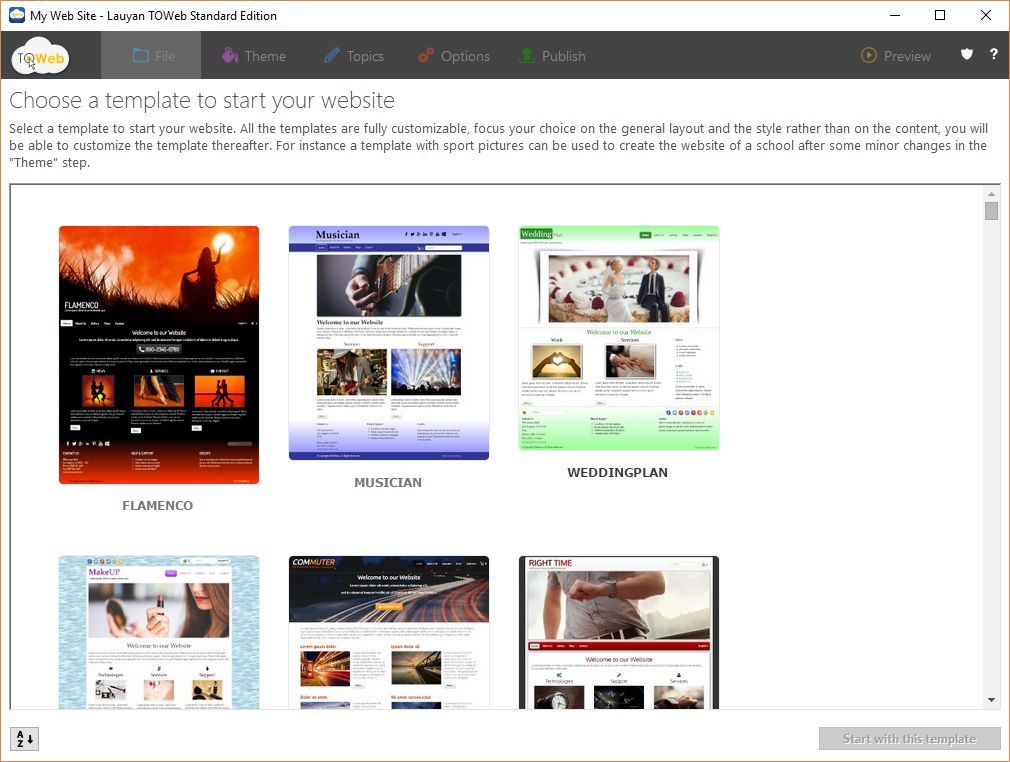Close the TOWeb window
1010x762 pixels.
pyautogui.click(x=986, y=15)
